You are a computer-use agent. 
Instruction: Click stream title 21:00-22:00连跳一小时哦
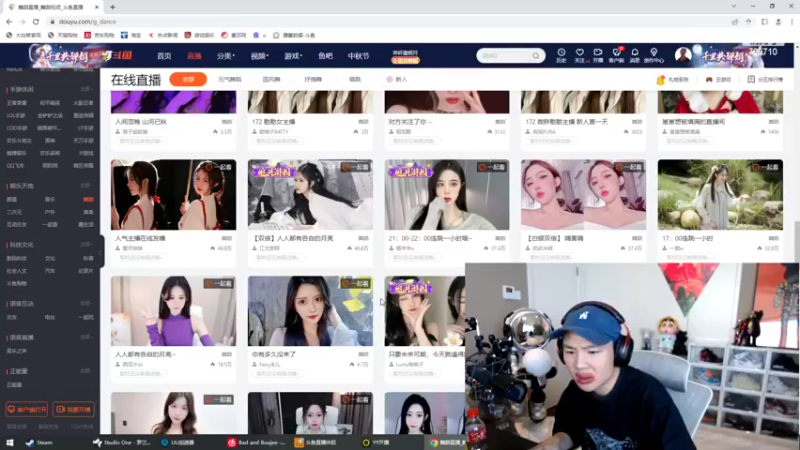tap(430, 238)
